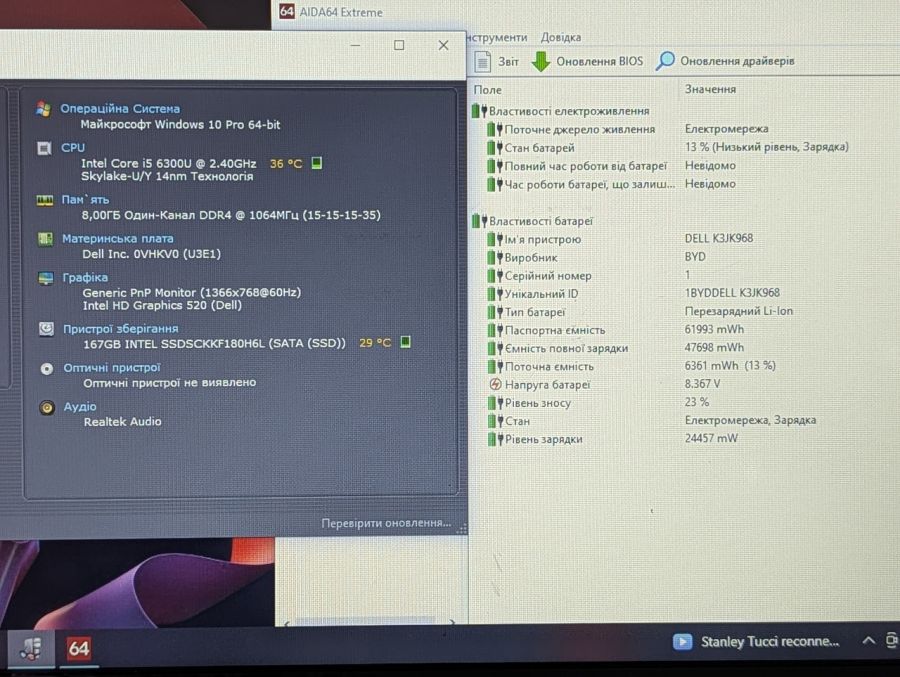Click the Напруга батареї voltage icon
This screenshot has height=677, width=900.
pos(495,385)
